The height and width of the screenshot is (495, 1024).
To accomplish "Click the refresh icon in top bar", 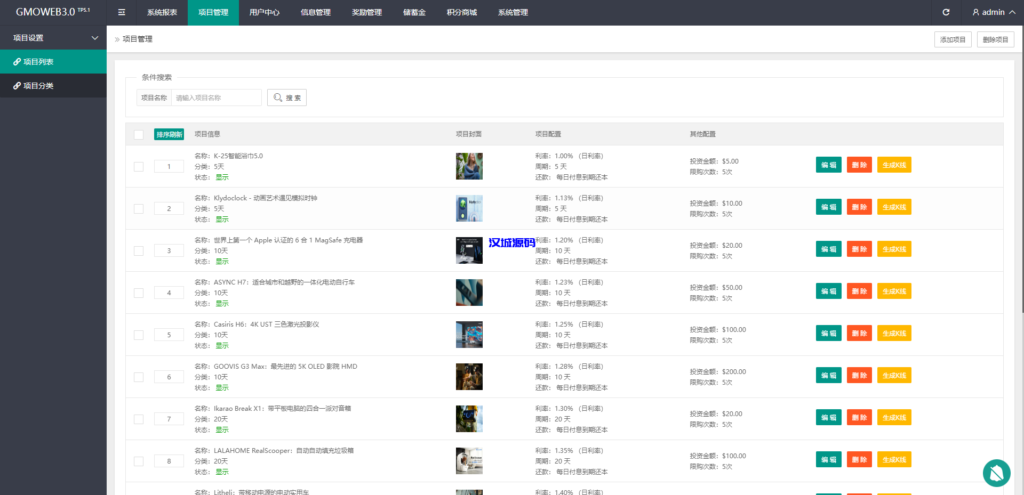I will coord(946,12).
